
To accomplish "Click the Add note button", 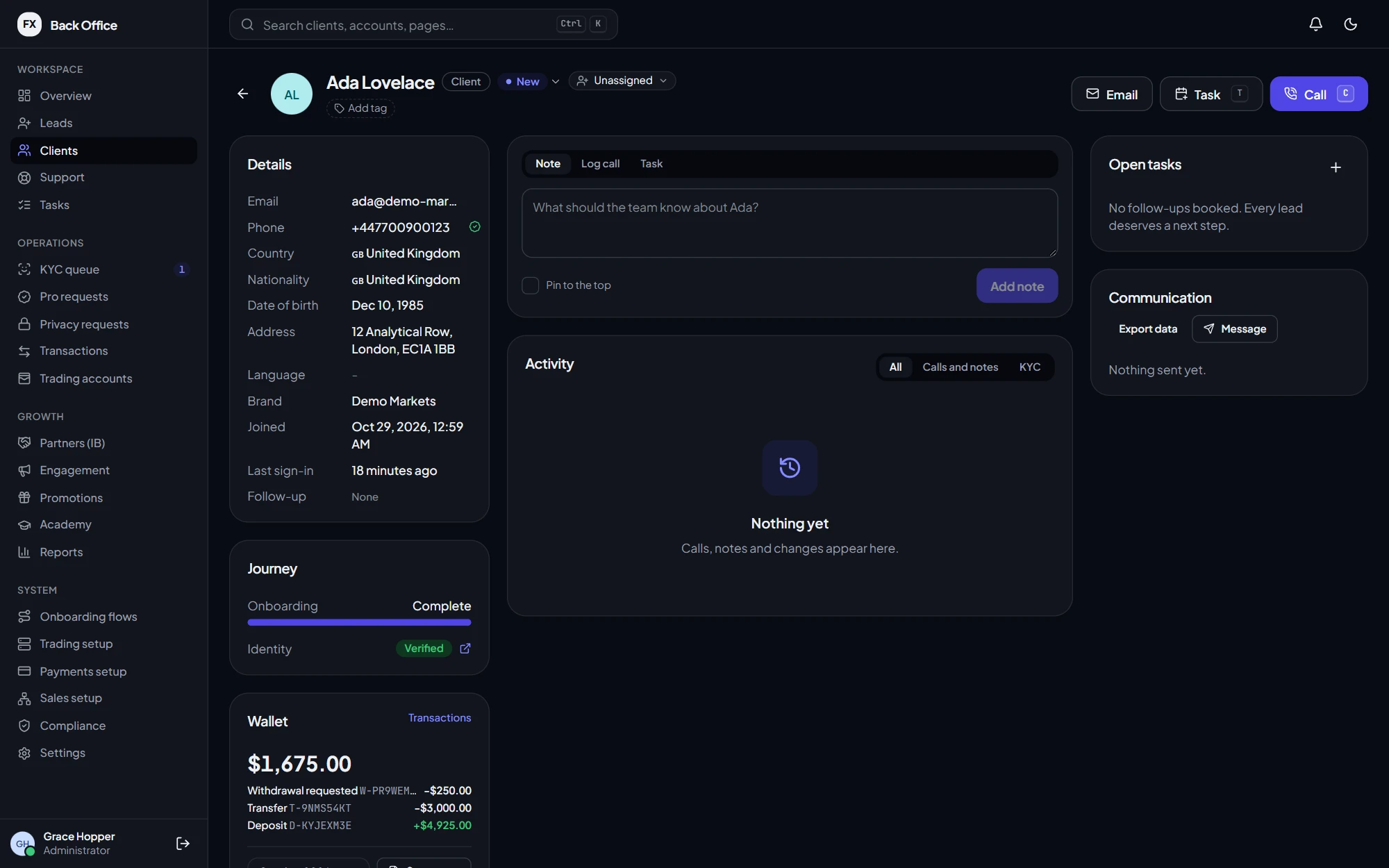I will tap(1017, 286).
